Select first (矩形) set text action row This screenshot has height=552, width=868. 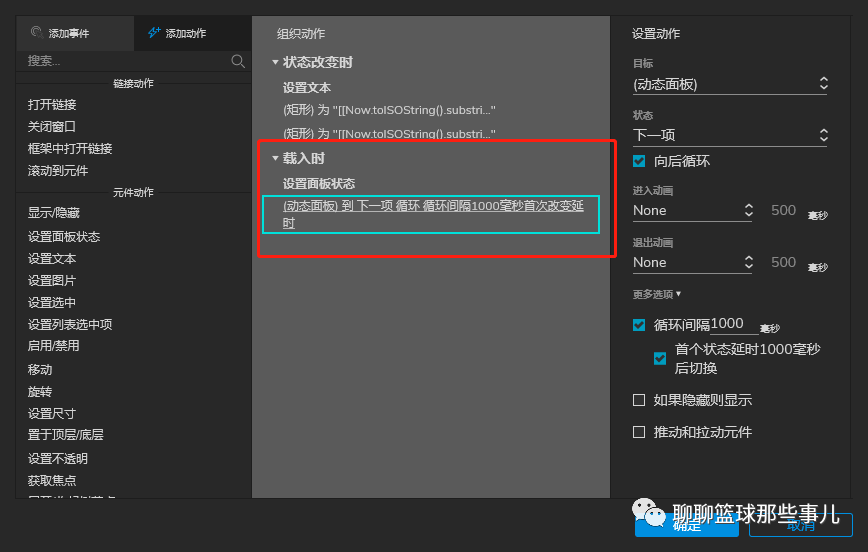389,110
